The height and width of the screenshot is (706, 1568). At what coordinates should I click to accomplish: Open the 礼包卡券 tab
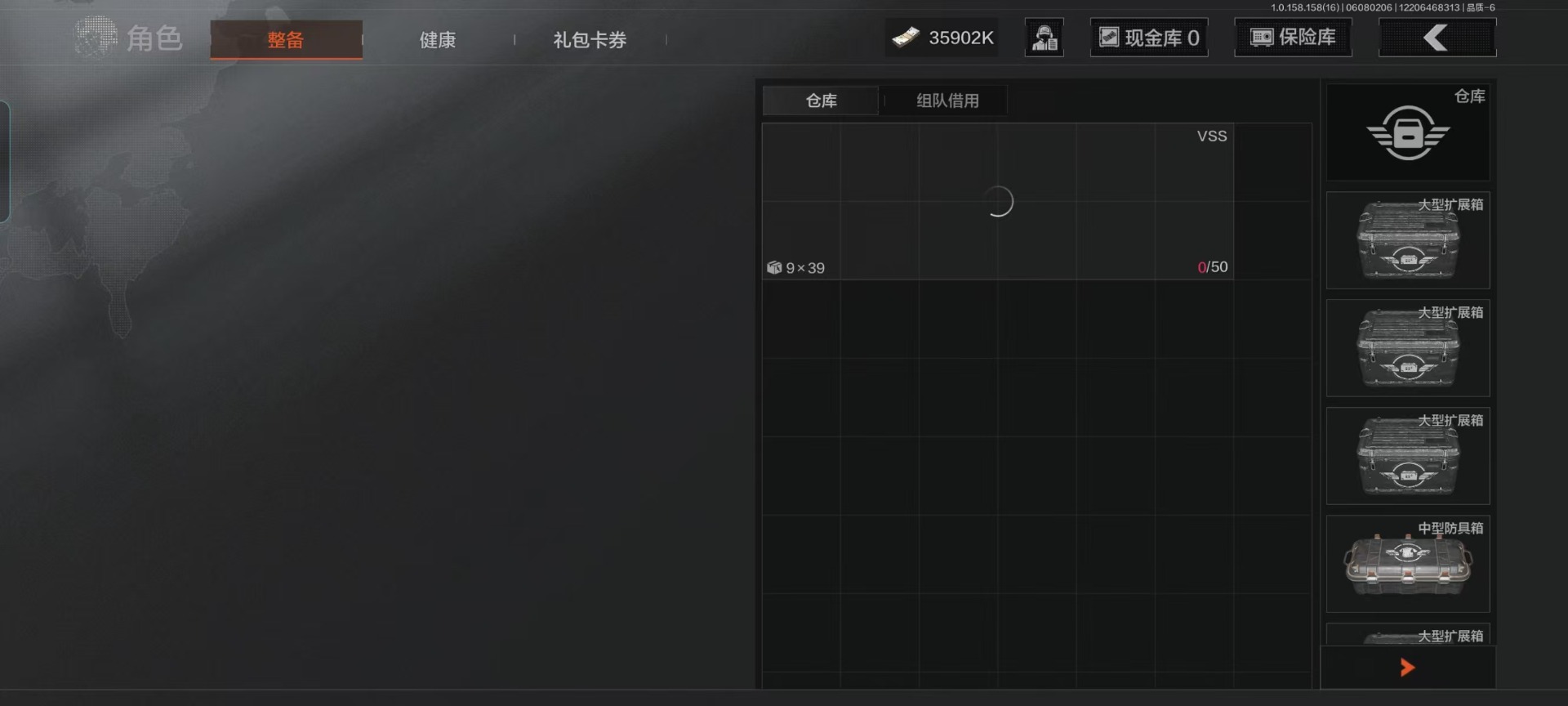pyautogui.click(x=590, y=40)
